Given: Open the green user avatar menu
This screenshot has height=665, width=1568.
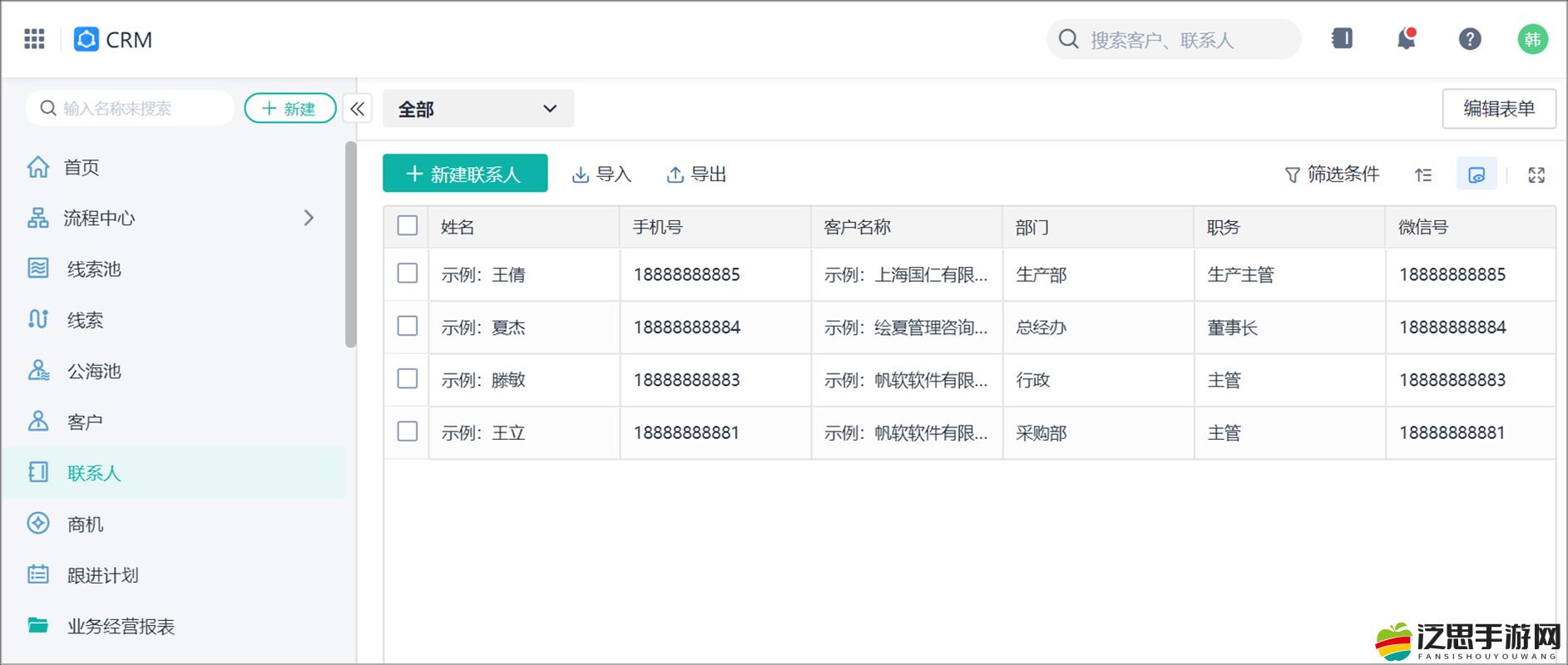Looking at the screenshot, I should click(1532, 39).
